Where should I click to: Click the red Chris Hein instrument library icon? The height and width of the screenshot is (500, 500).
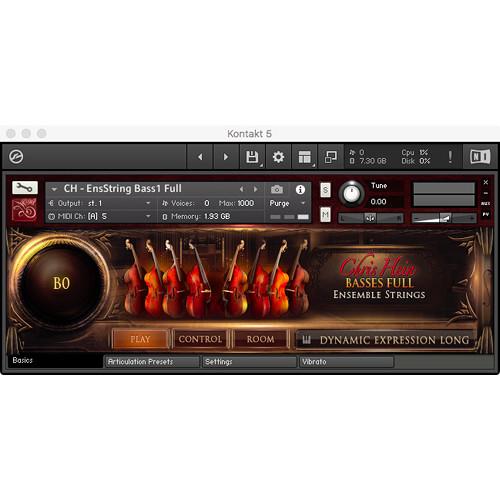[x=24, y=210]
